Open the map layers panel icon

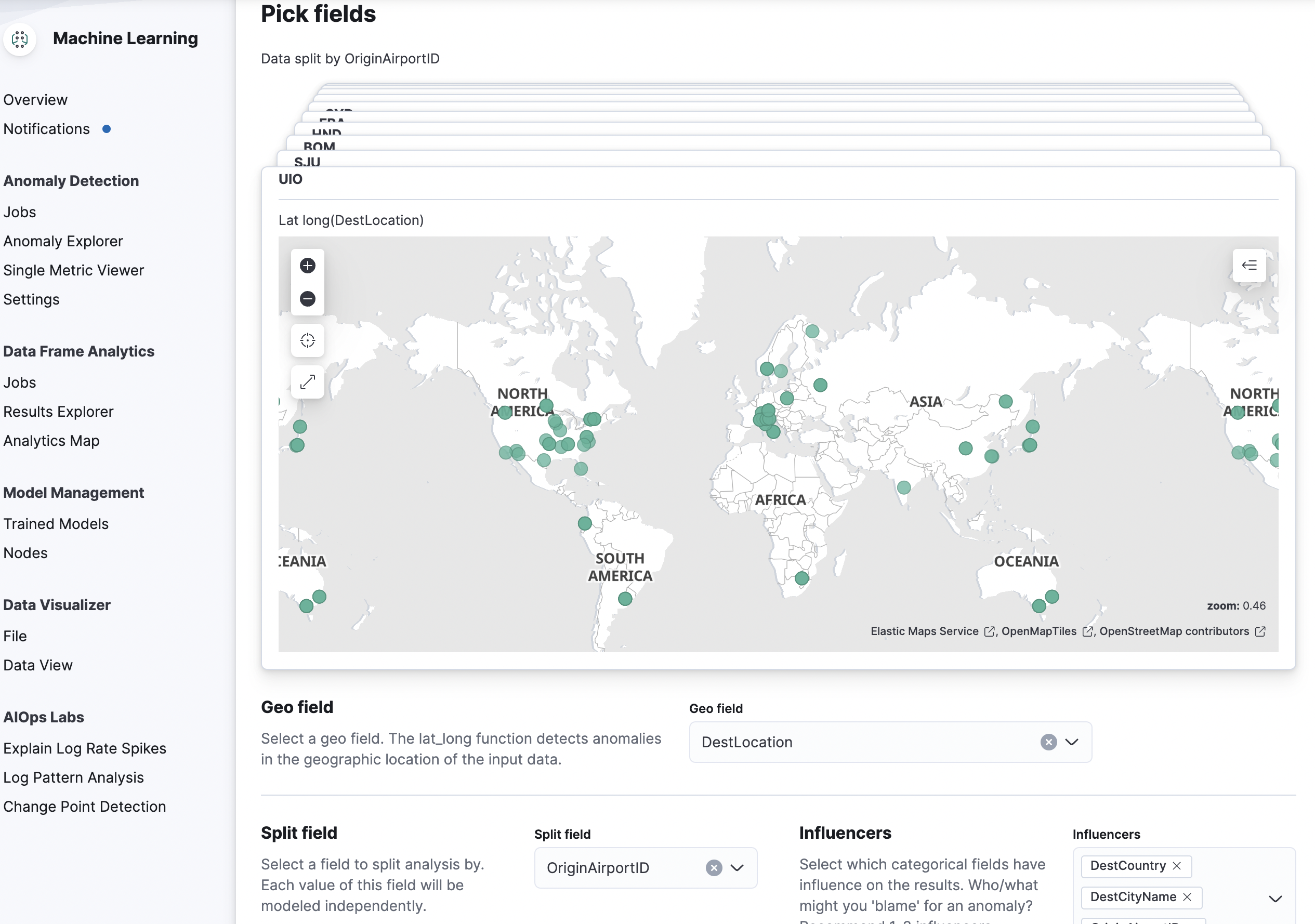pyautogui.click(x=1248, y=265)
